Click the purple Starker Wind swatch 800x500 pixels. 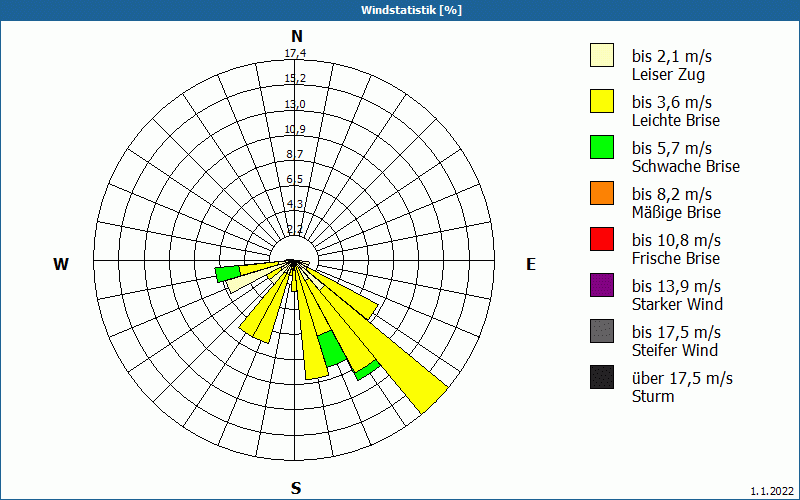pyautogui.click(x=602, y=285)
